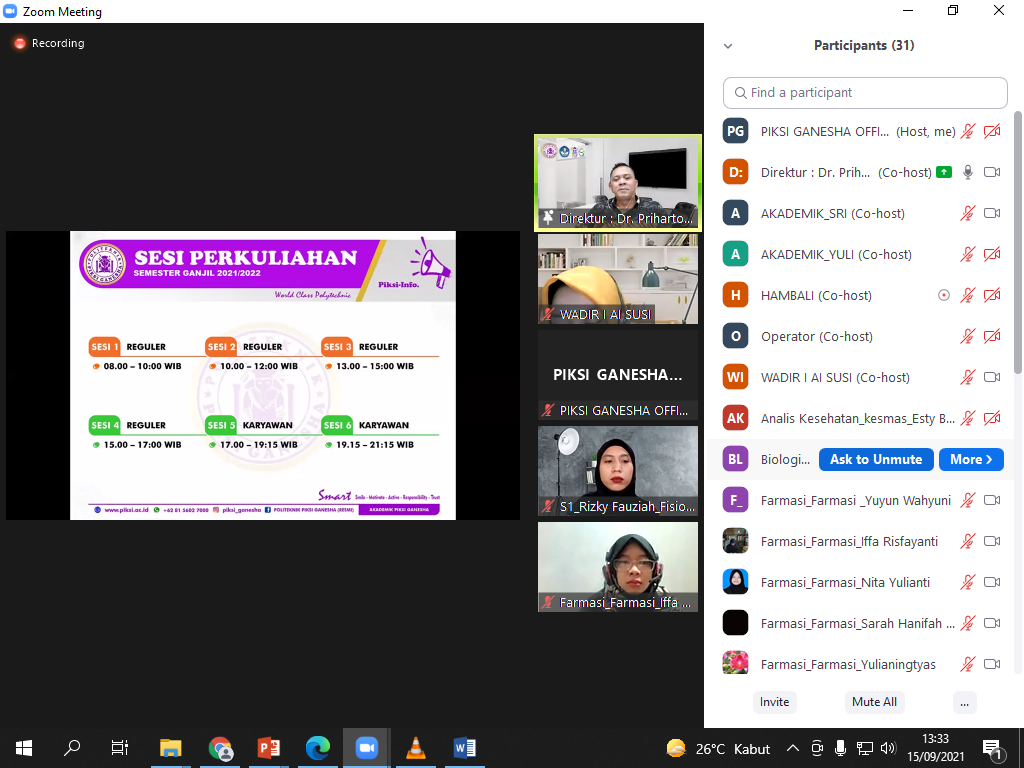Open Google Chrome from the taskbar
The height and width of the screenshot is (768, 1024).
pos(220,748)
